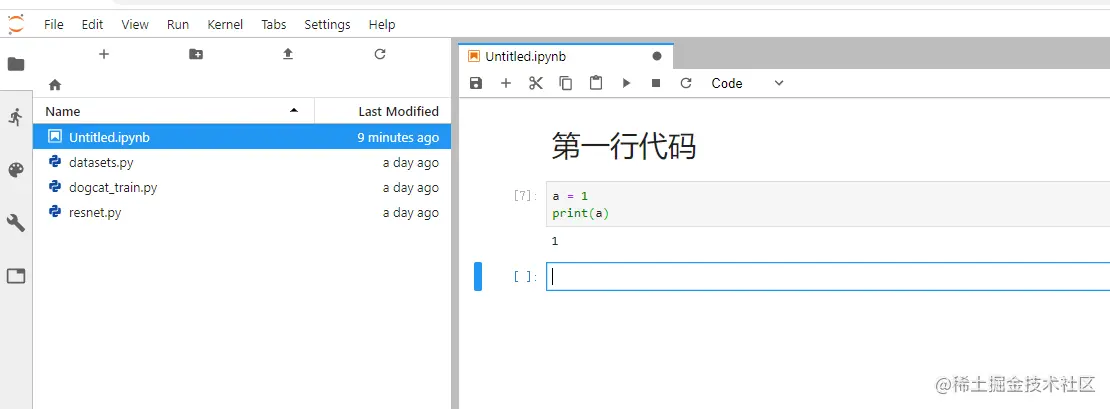Open the wrench Property Inspector sidebar
Image resolution: width=1110 pixels, height=409 pixels.
(16, 223)
